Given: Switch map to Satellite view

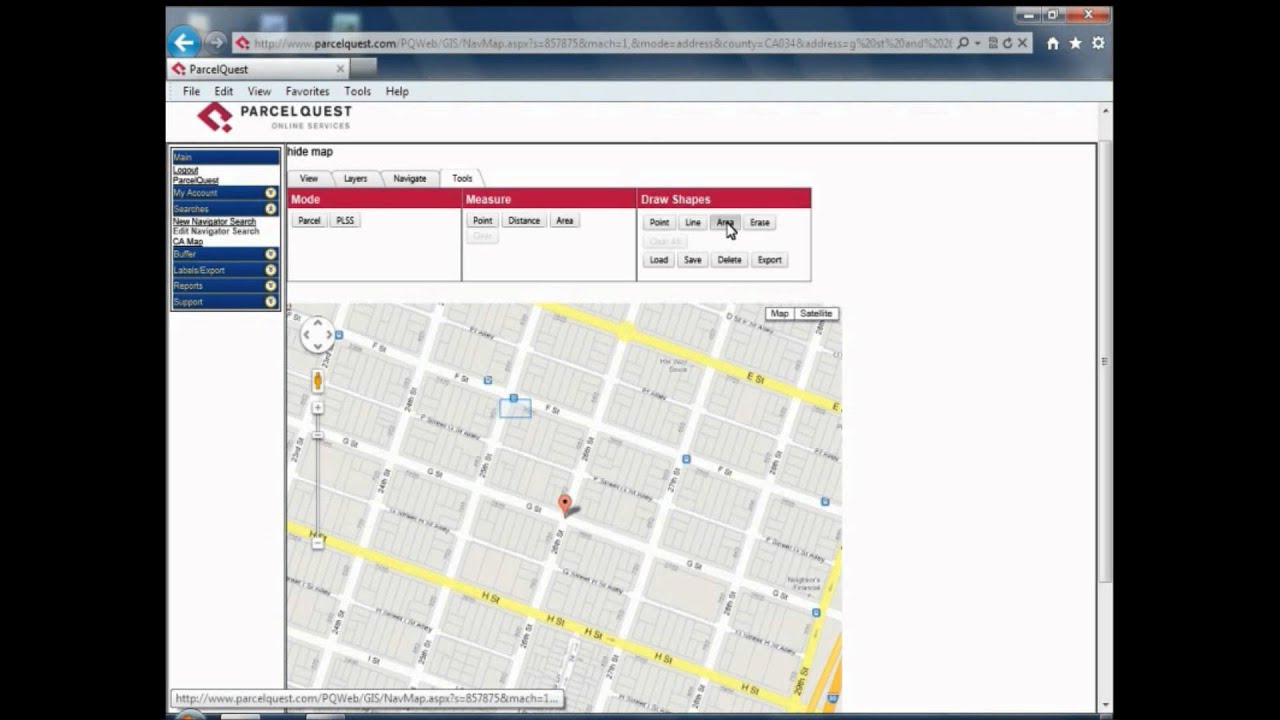Looking at the screenshot, I should [x=816, y=314].
